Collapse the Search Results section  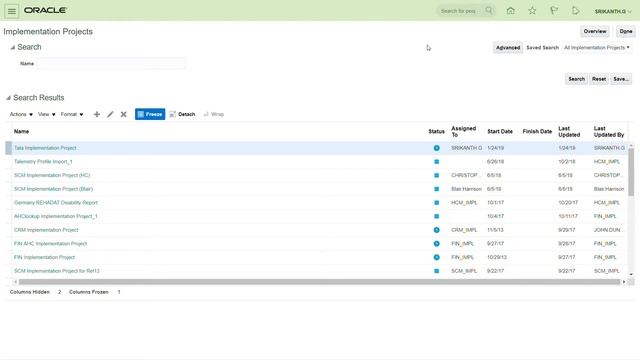tap(8, 98)
